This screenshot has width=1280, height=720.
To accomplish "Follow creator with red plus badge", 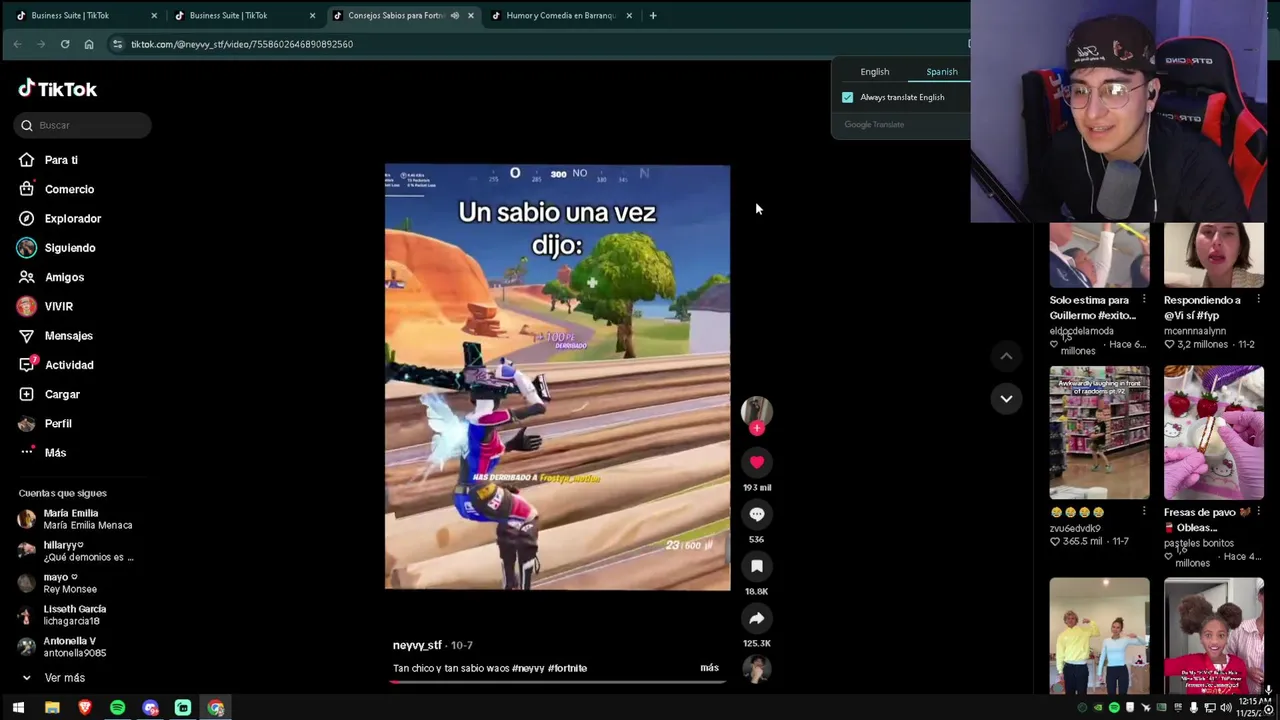I will (757, 429).
